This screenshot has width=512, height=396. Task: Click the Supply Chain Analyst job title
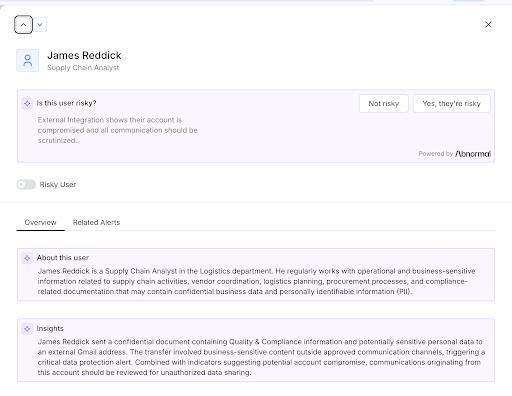point(83,68)
